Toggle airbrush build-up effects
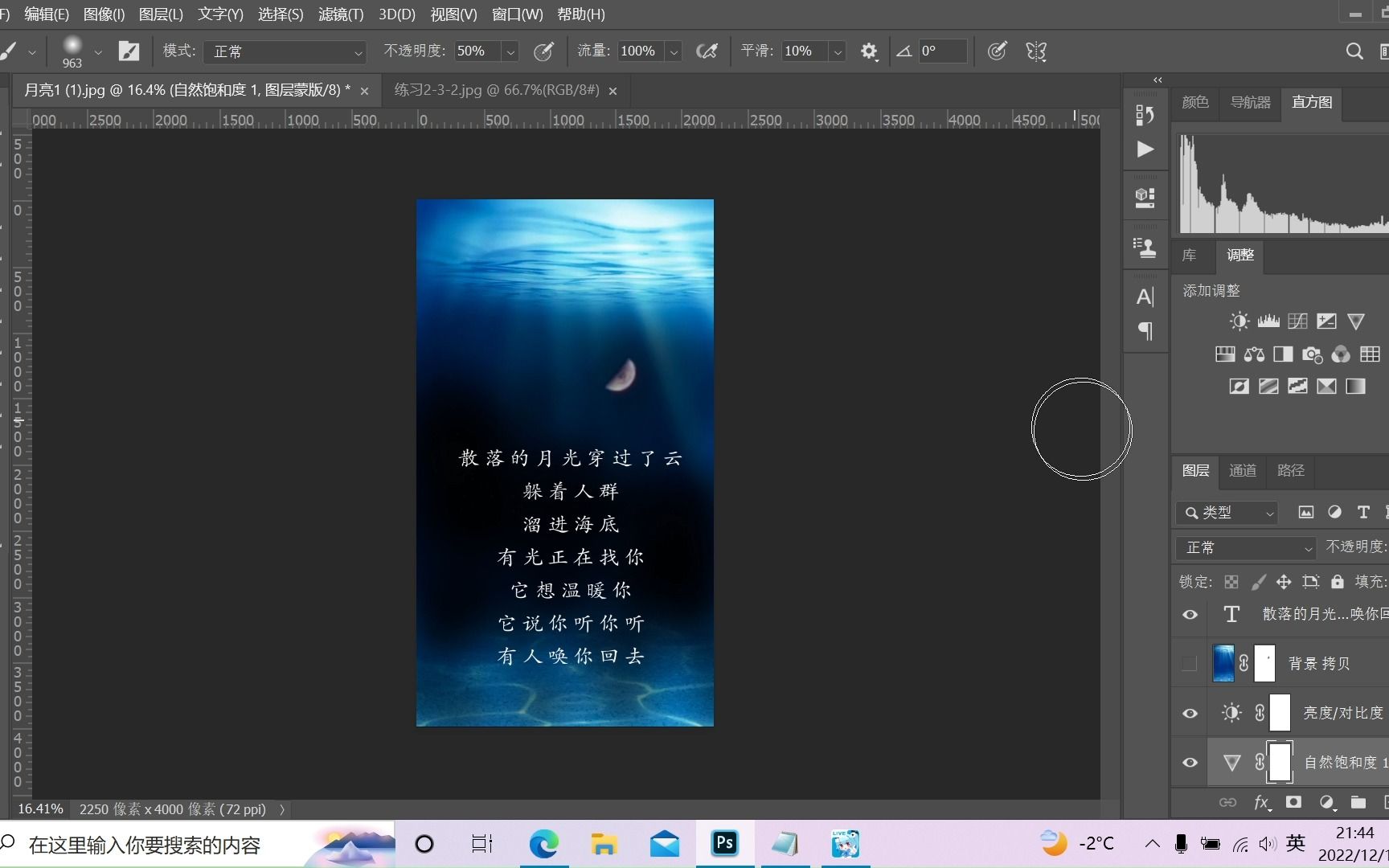1389x868 pixels. [707, 51]
